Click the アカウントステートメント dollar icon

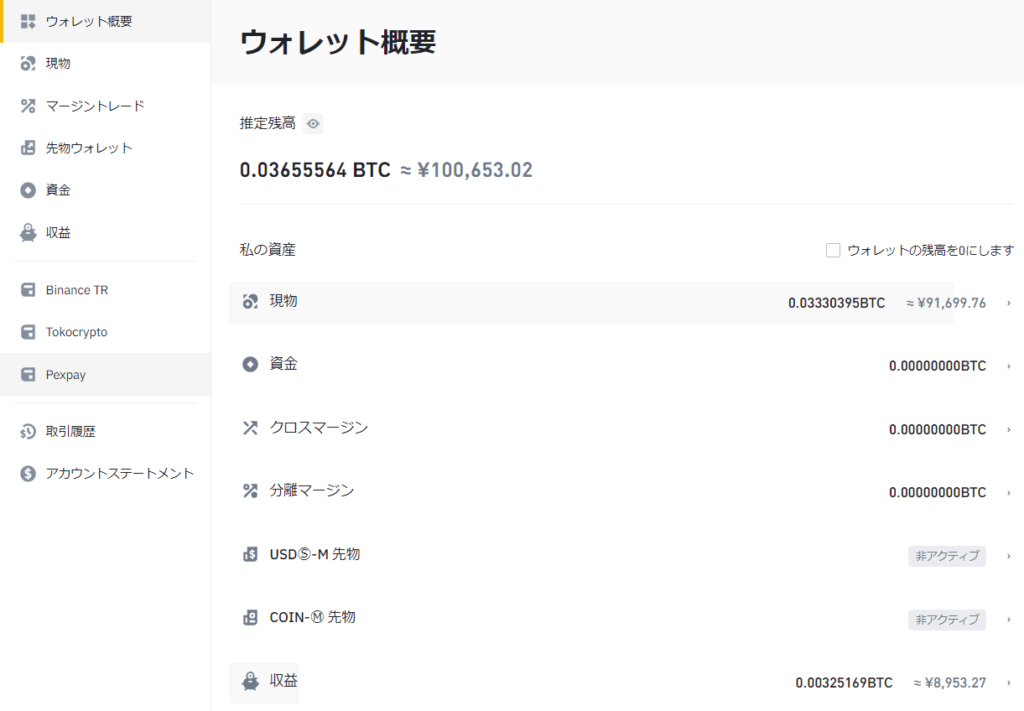tap(28, 474)
